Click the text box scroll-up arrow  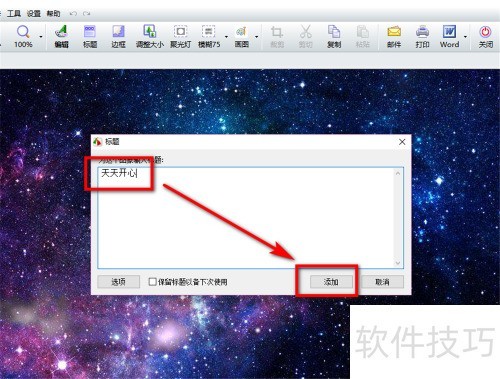tap(398, 173)
